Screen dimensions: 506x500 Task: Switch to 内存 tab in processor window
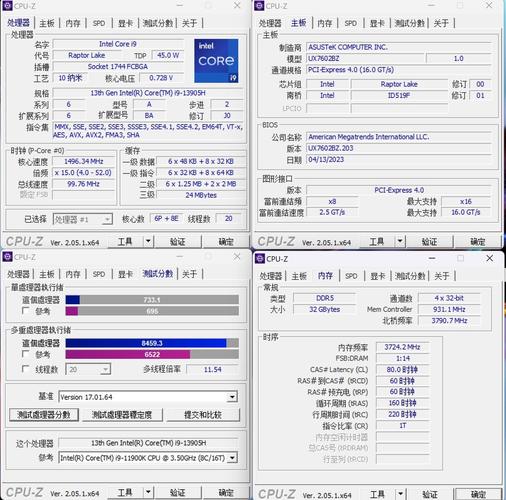point(73,23)
